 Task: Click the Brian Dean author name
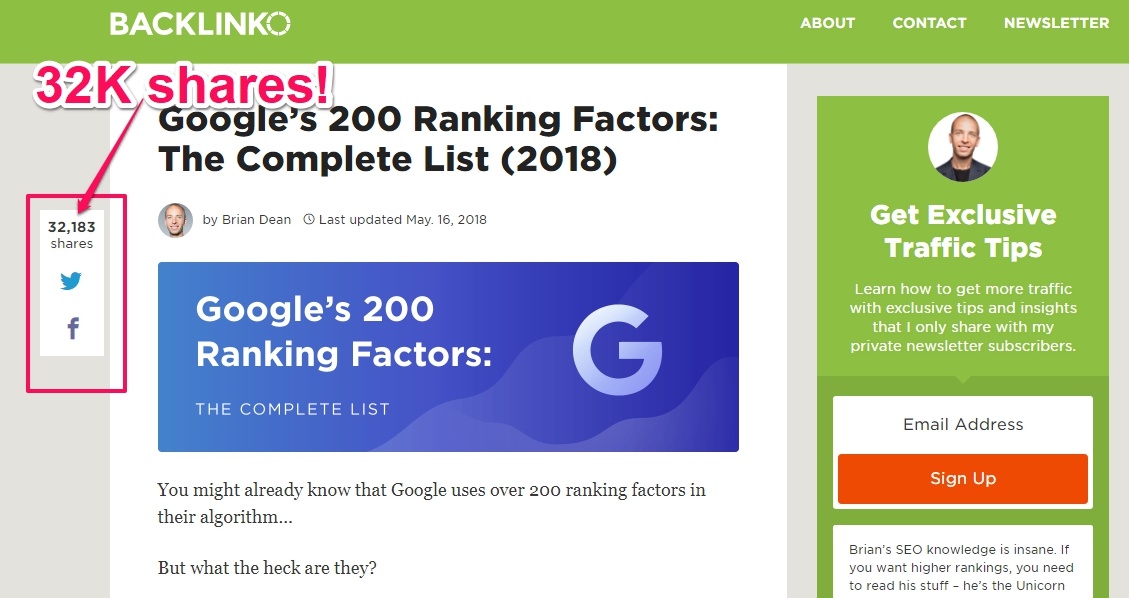(256, 219)
